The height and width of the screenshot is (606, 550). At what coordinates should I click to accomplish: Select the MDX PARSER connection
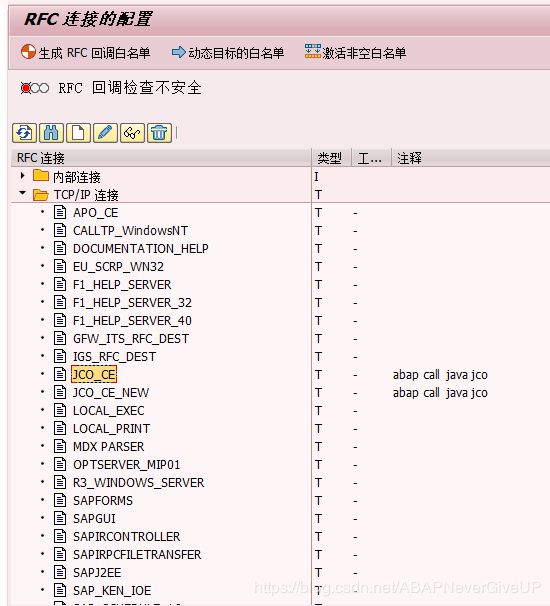(x=109, y=446)
